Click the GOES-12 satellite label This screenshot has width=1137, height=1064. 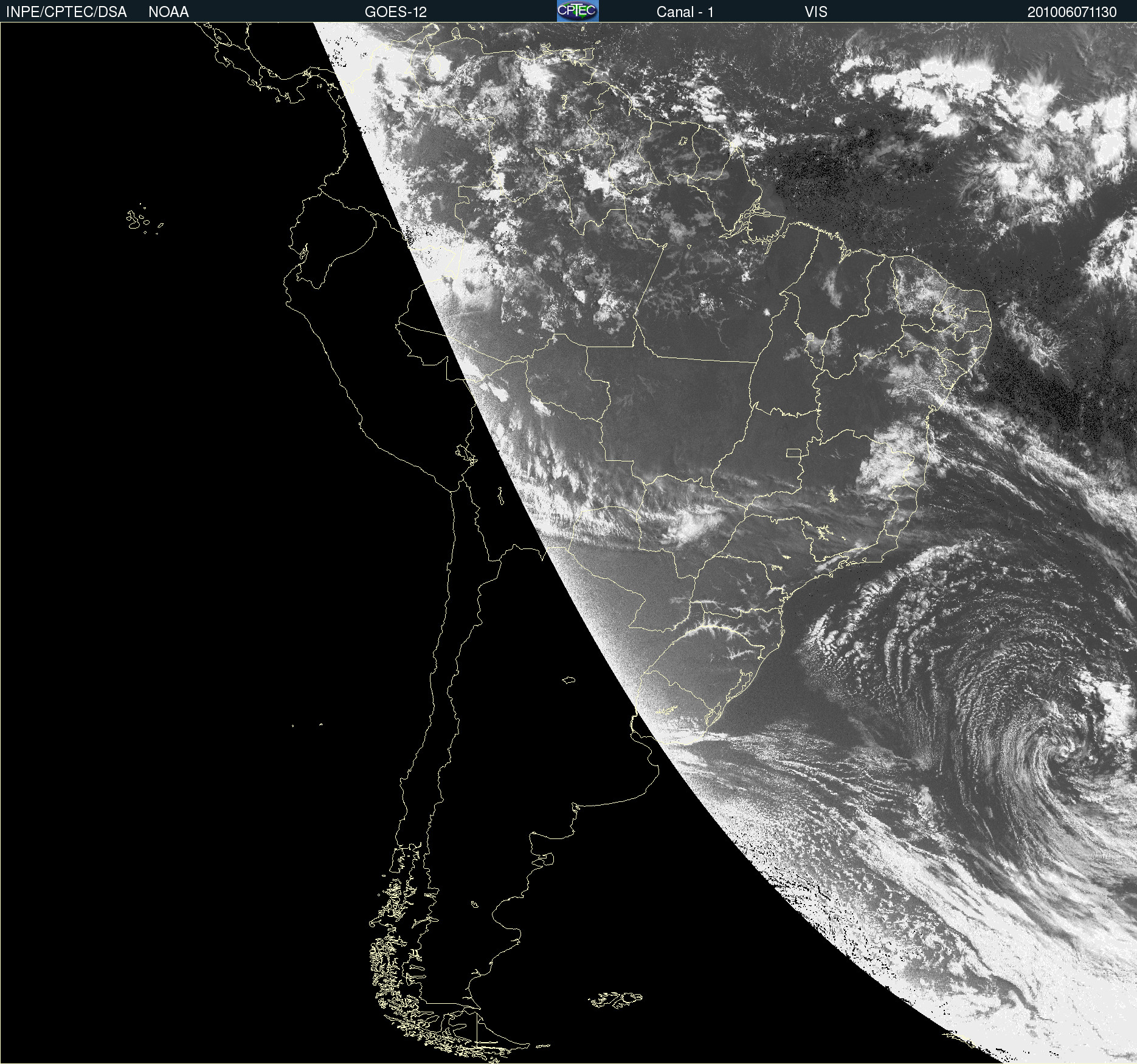(396, 12)
